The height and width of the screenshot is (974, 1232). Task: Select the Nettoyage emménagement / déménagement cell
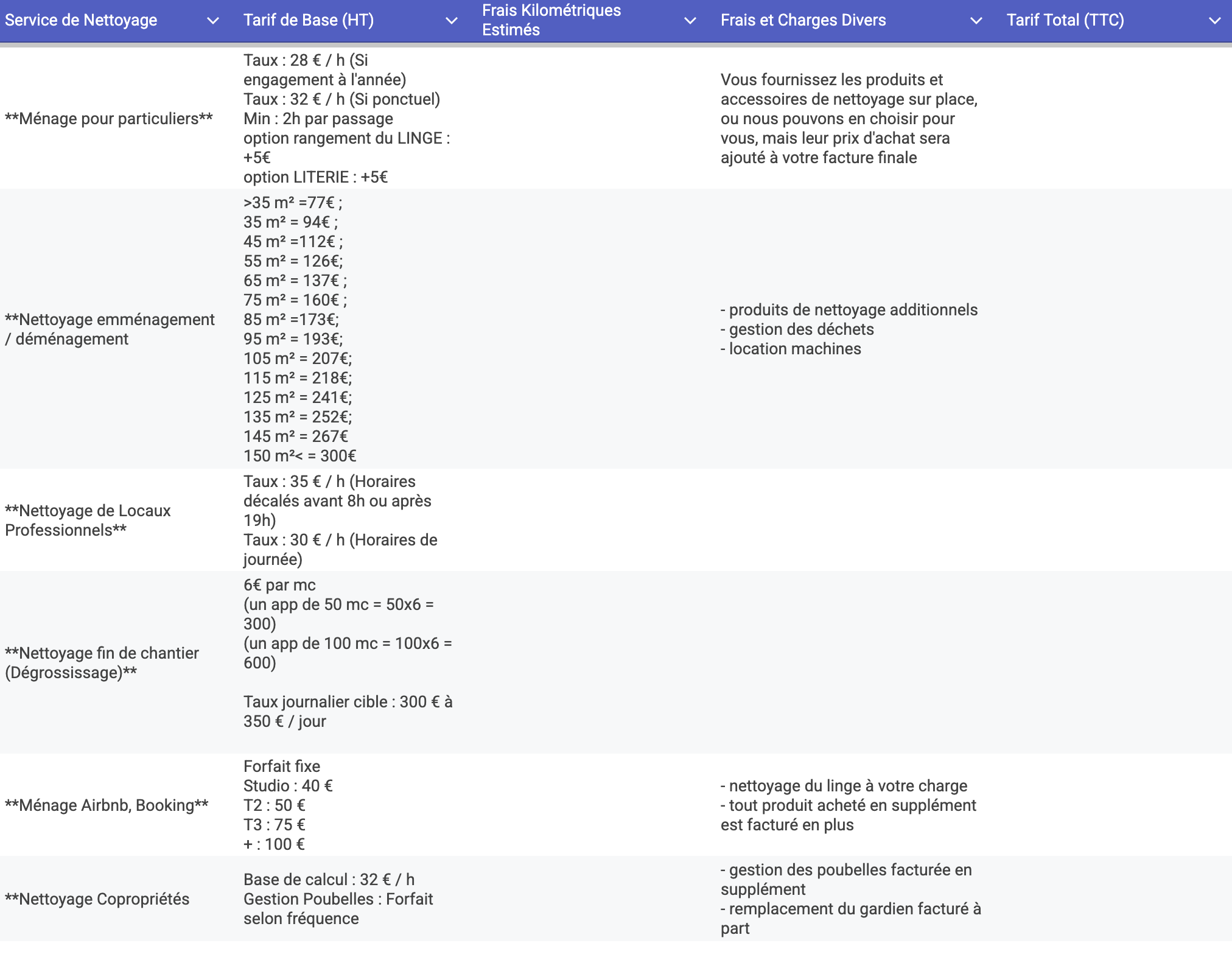click(110, 329)
